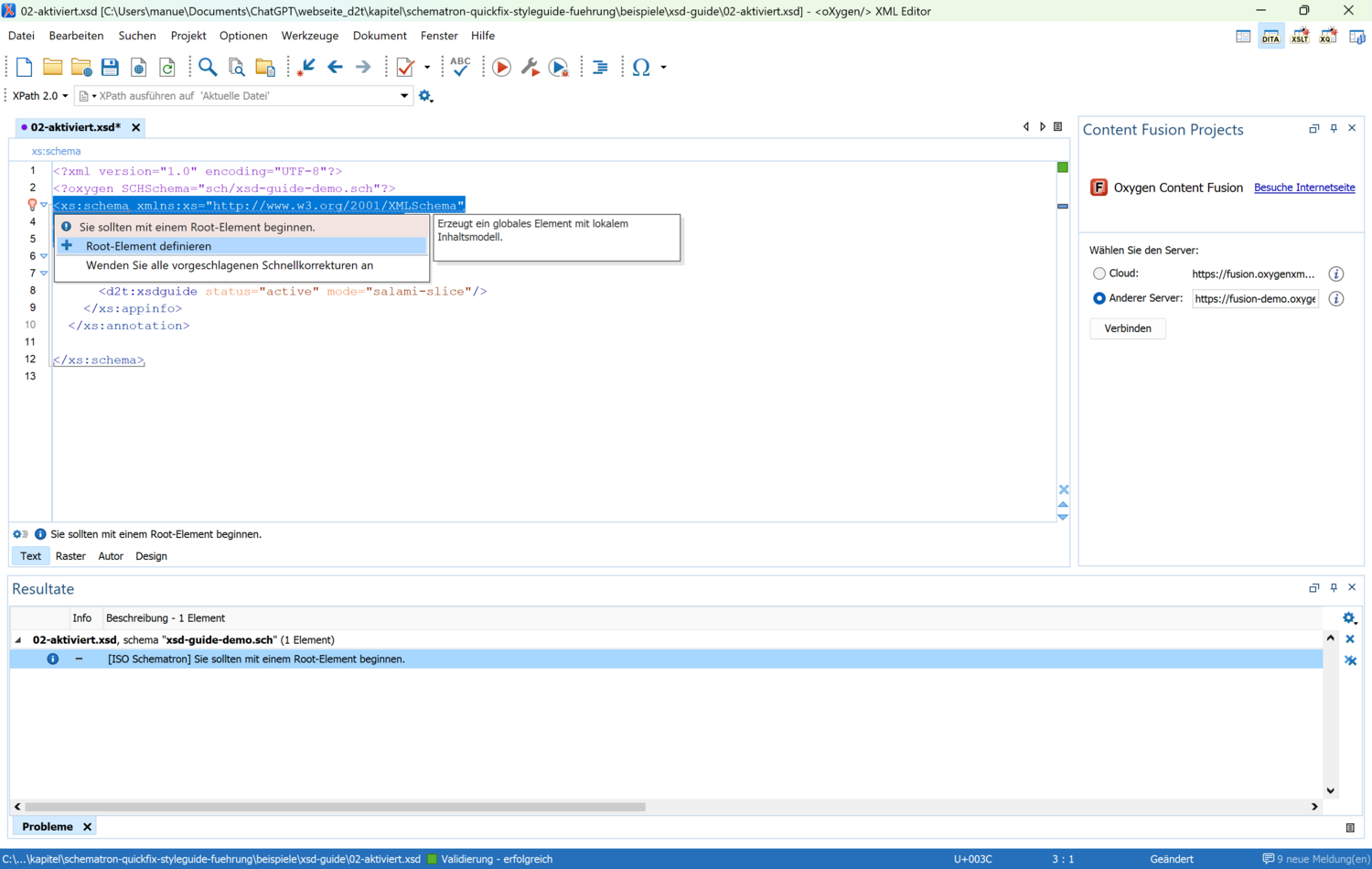Screen dimensions: 1372x869
Task: Switch to the Autor editing mode tab
Action: click(x=111, y=556)
